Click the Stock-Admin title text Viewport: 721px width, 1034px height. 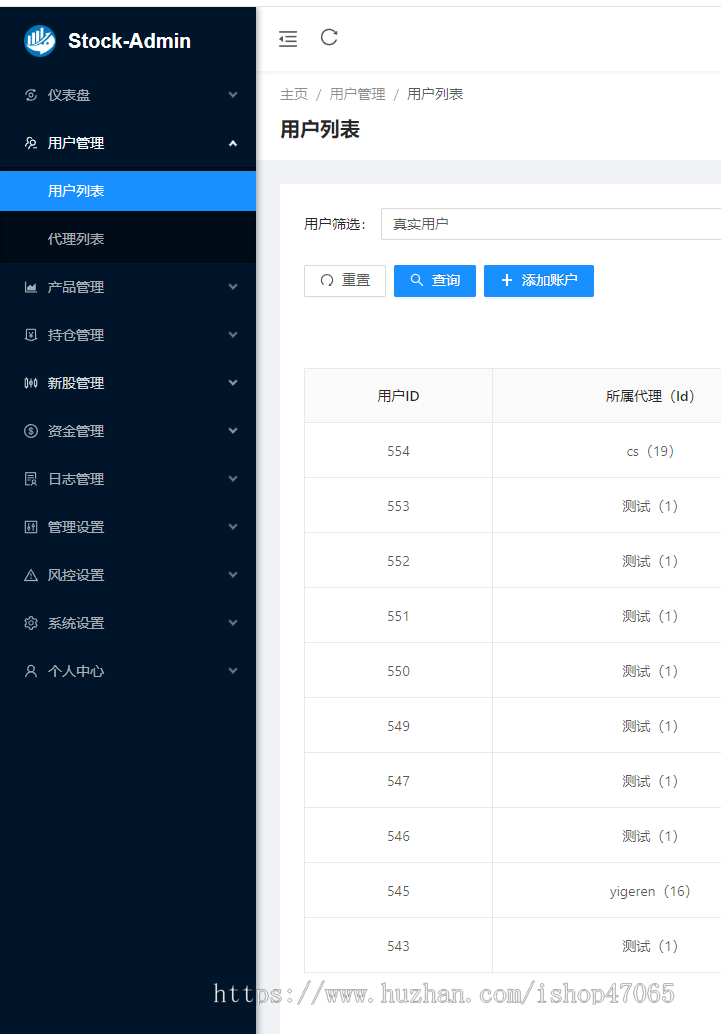[129, 41]
